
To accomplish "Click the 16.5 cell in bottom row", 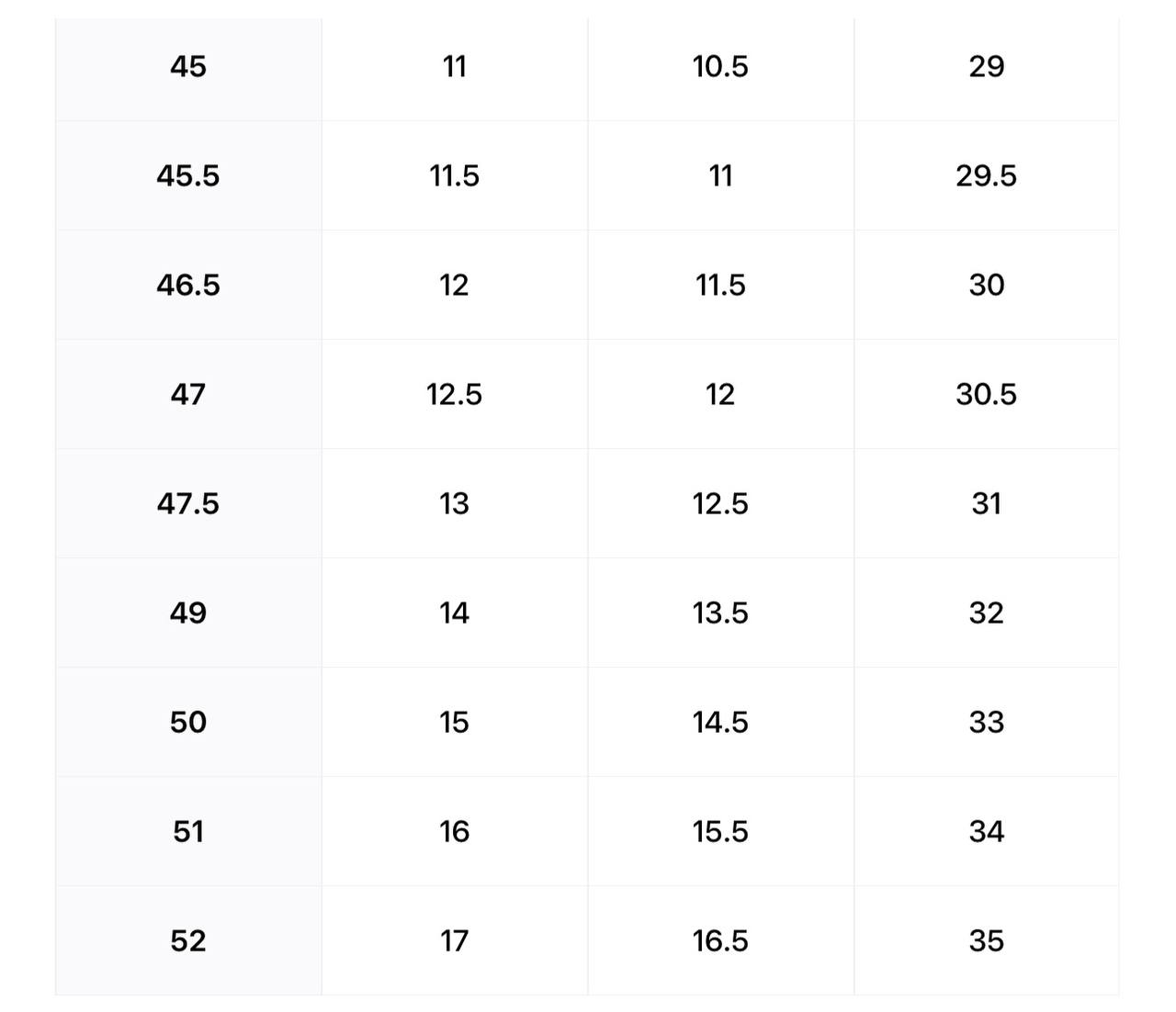I will pos(720,940).
